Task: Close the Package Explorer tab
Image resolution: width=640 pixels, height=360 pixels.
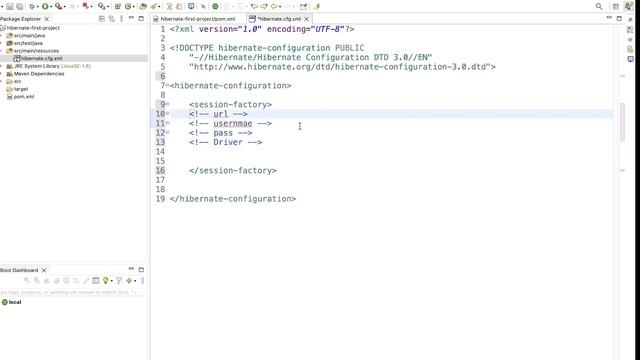Action: pos(47,19)
